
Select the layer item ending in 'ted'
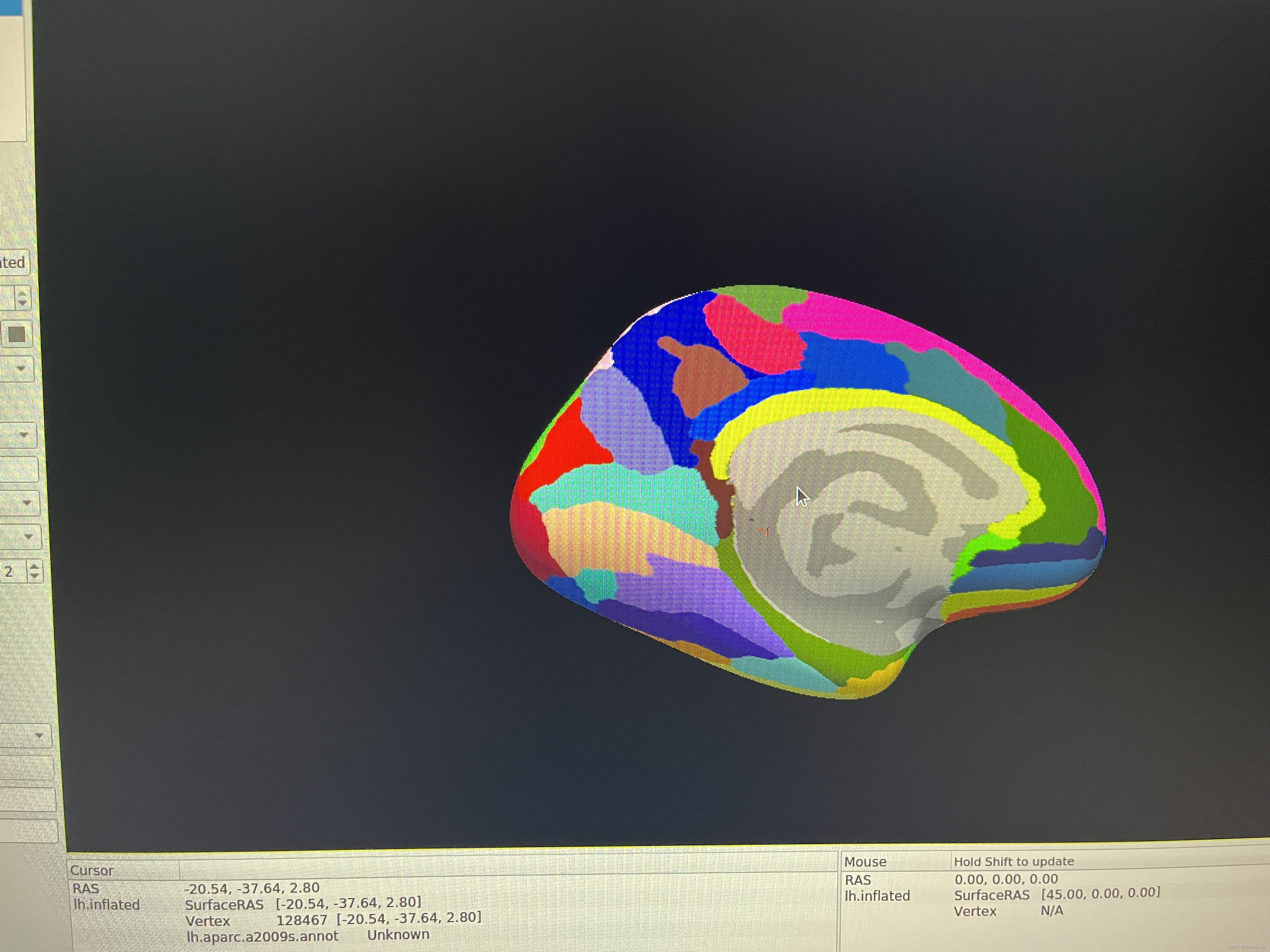[13, 263]
